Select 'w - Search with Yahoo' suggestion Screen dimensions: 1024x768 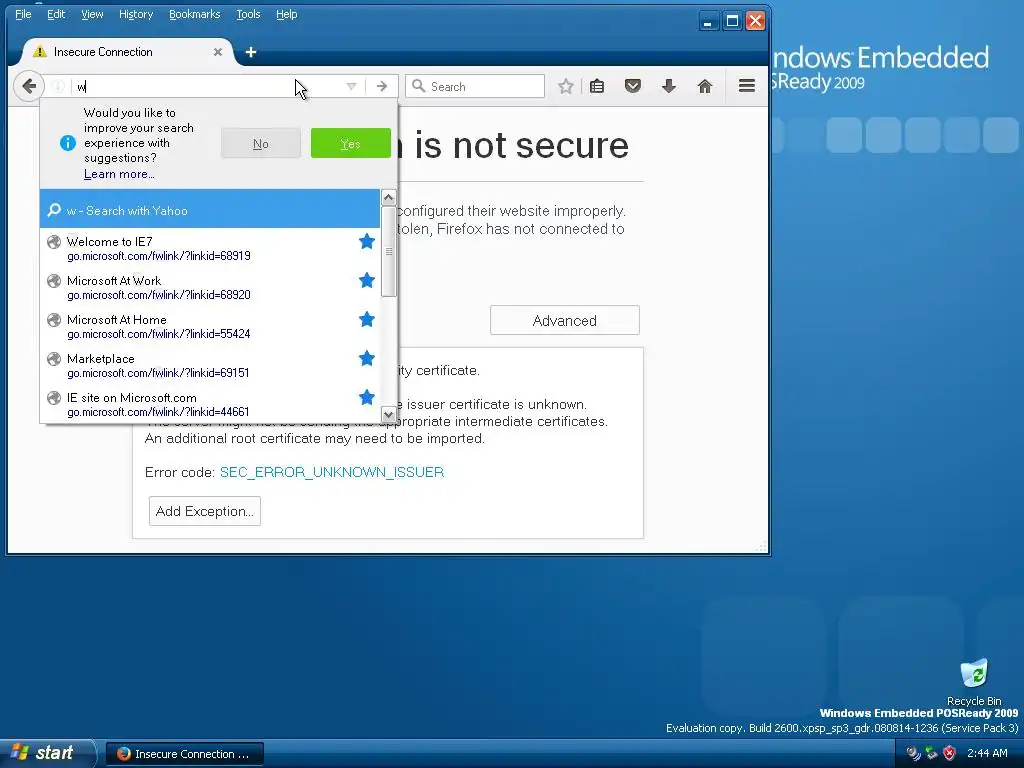210,210
